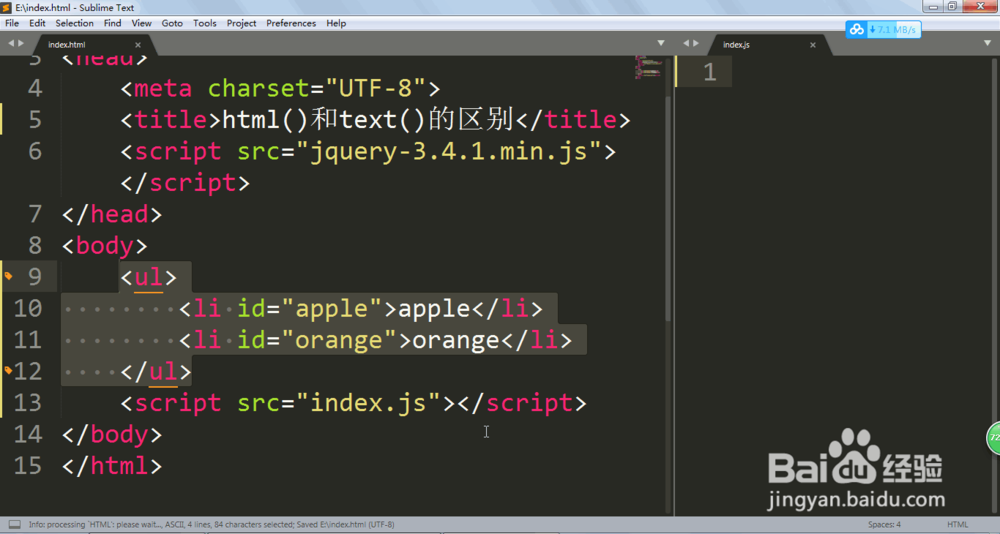
Task: Click the closing </ul> tag
Action: pyautogui.click(x=156, y=371)
